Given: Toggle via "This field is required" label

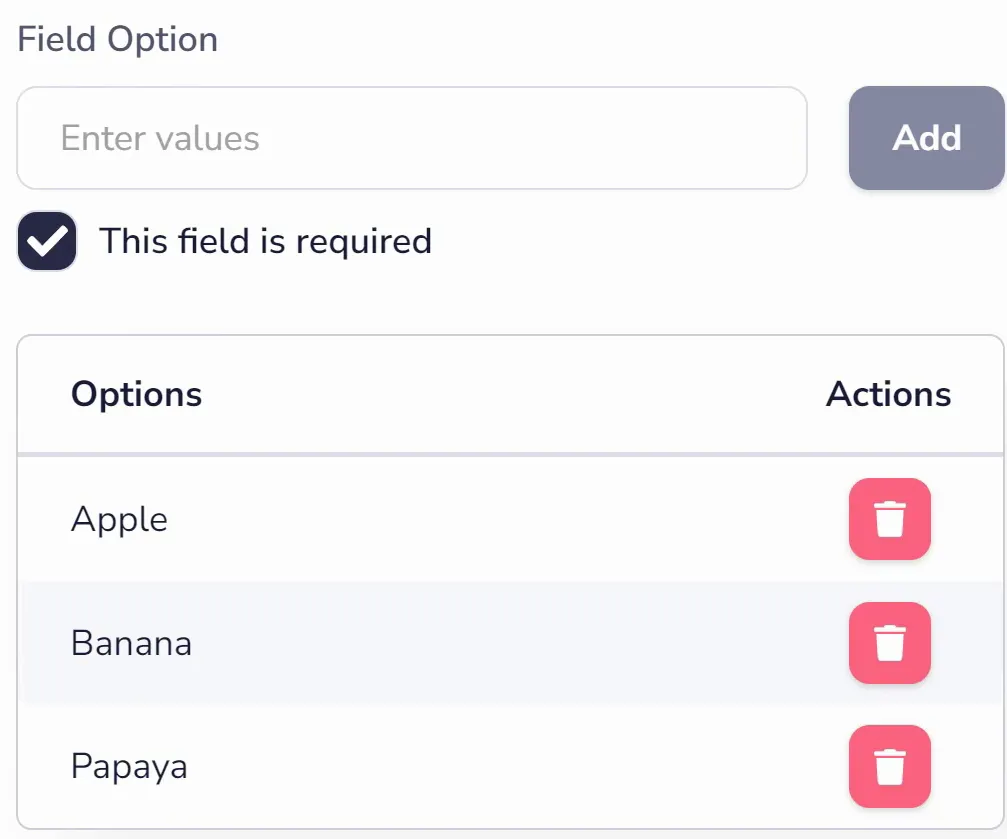Looking at the screenshot, I should (265, 242).
